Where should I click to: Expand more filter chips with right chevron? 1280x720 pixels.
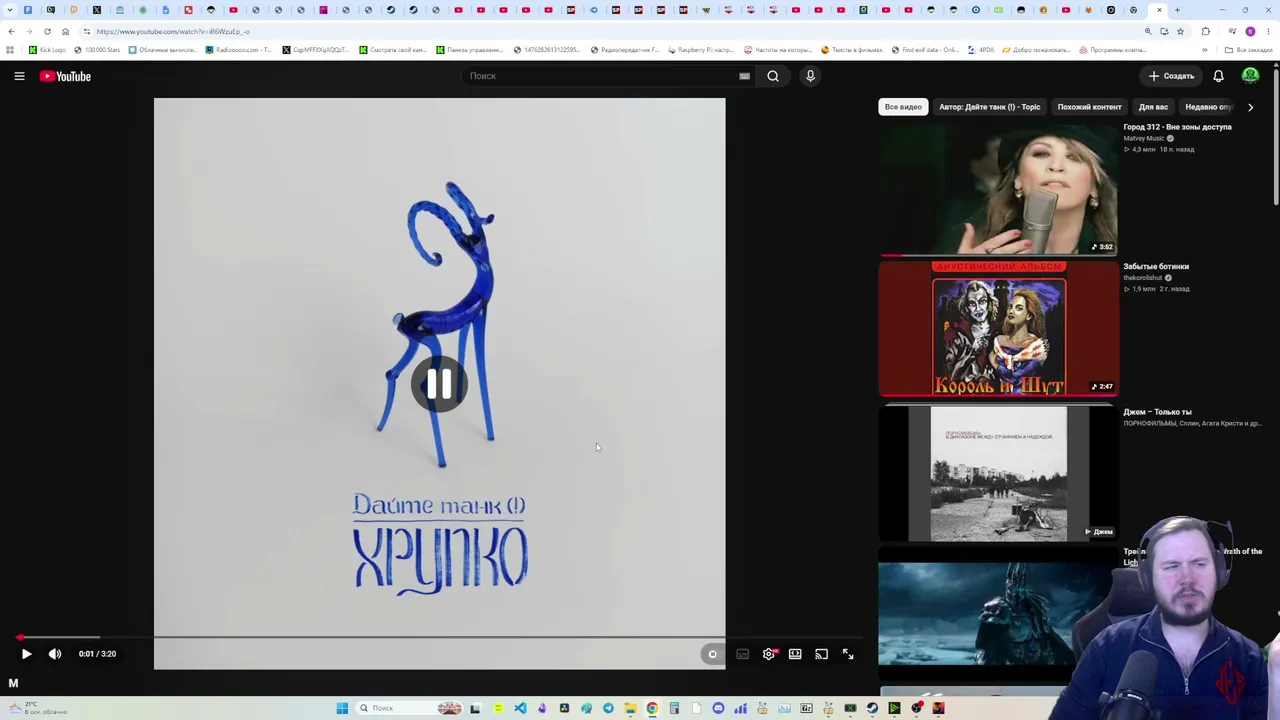[1250, 107]
